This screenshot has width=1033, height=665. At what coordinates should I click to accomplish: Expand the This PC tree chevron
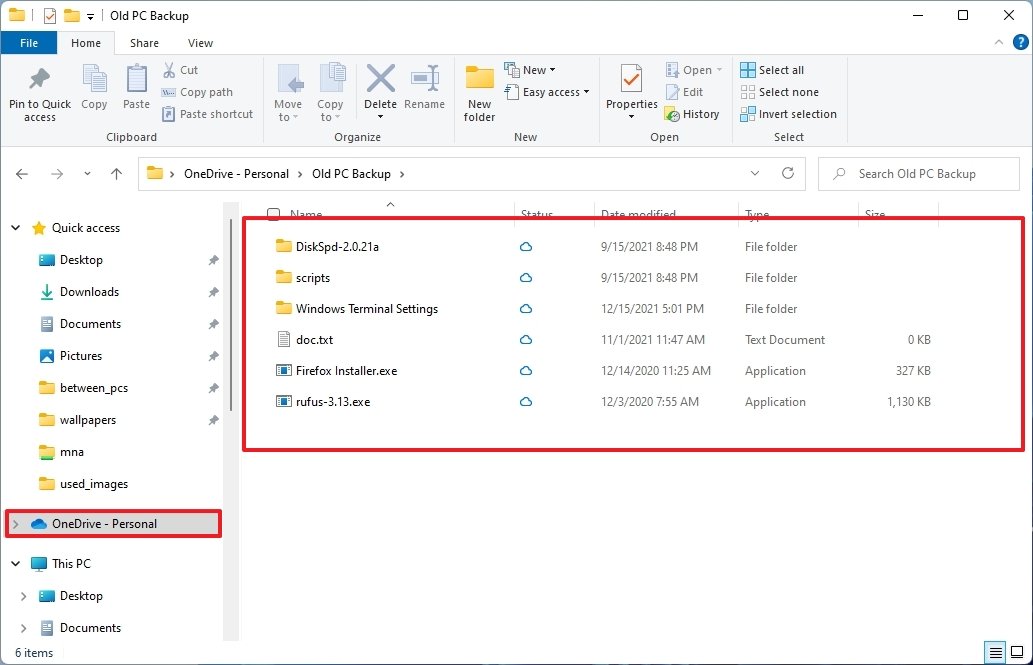click(14, 563)
